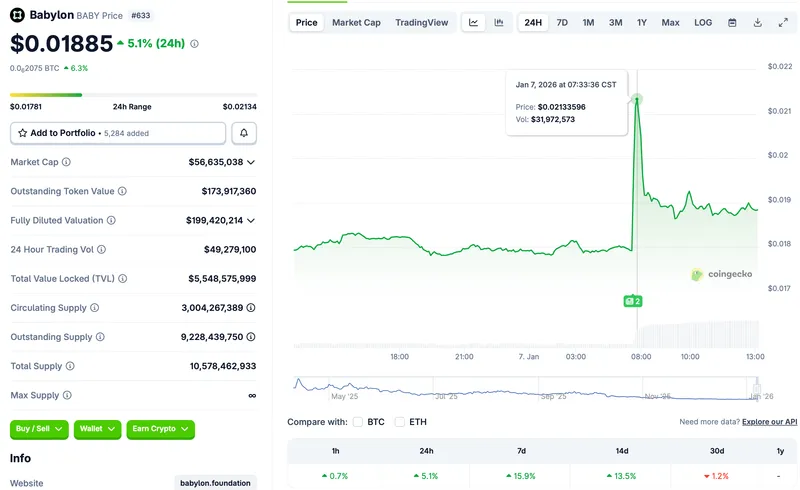Expand the Market Cap value details
Screen dimensions: 800x490
(x=251, y=162)
